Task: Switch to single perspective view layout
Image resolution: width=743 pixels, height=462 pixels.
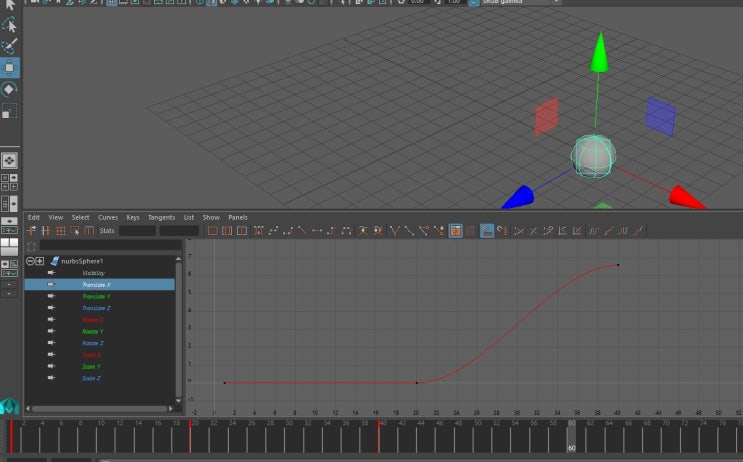Action: point(9,160)
